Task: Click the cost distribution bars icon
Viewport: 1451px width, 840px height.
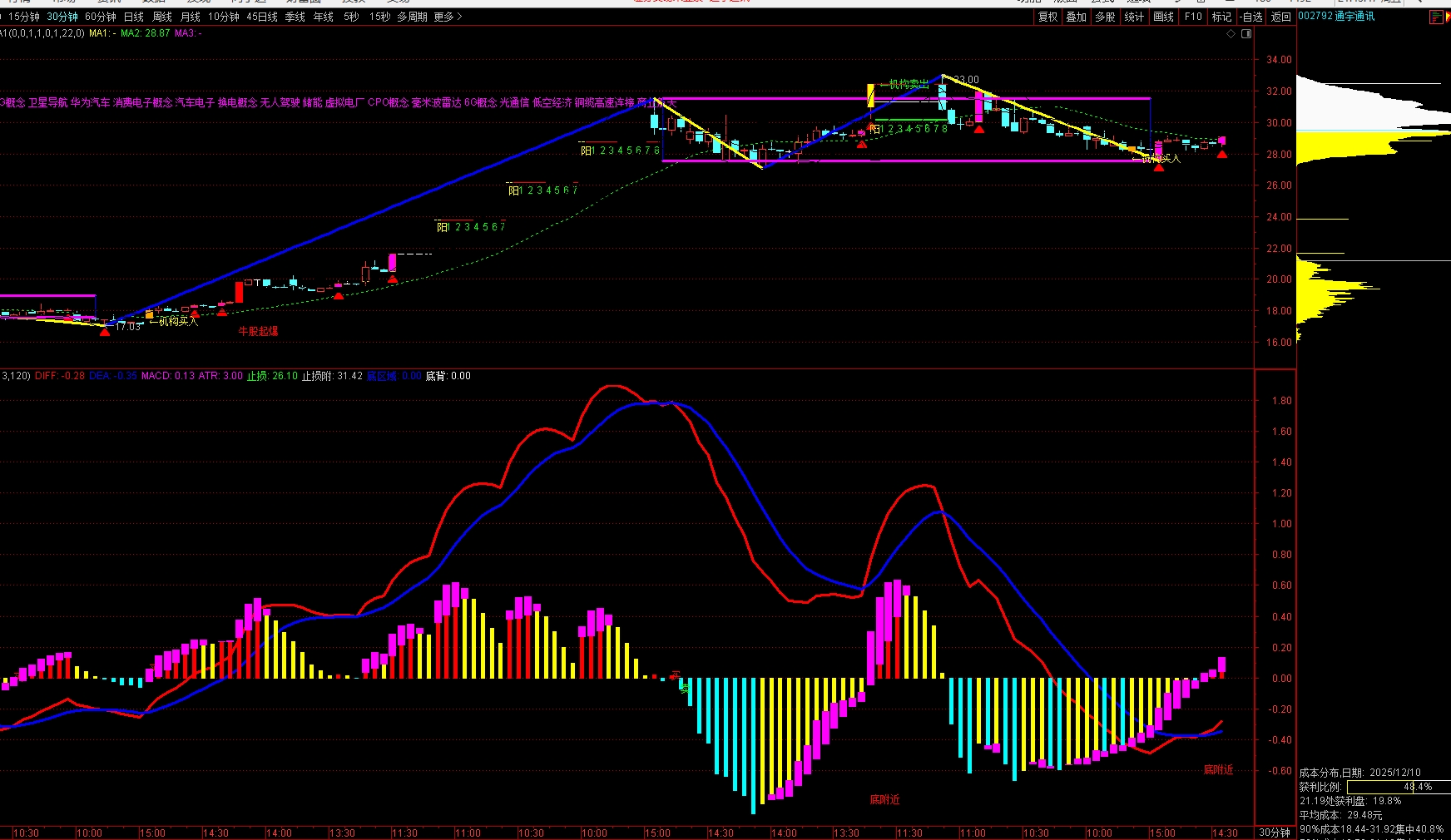Action: (1436, 17)
